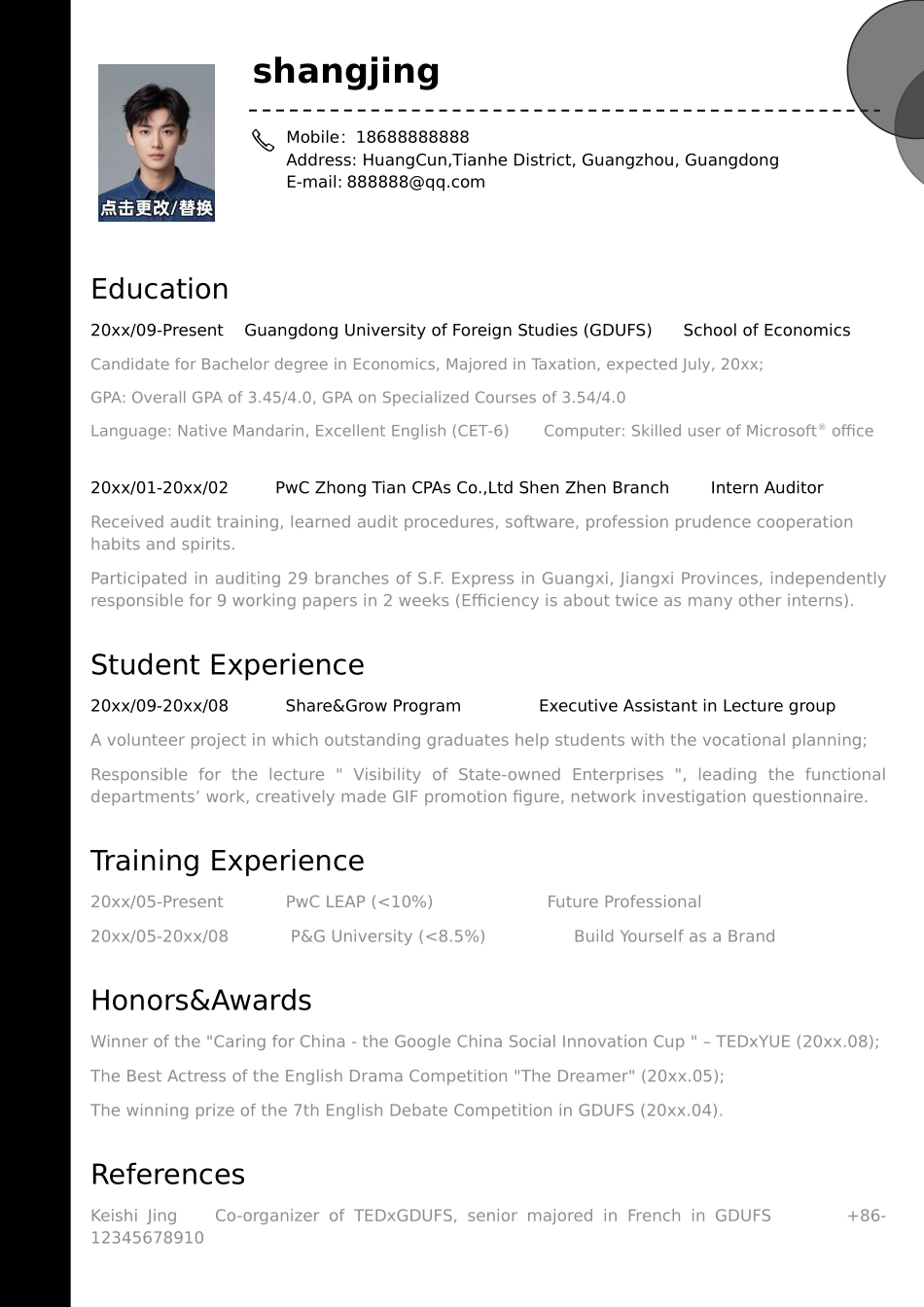924x1307 pixels.
Task: Select the Address line text
Action: pyautogui.click(x=532, y=159)
